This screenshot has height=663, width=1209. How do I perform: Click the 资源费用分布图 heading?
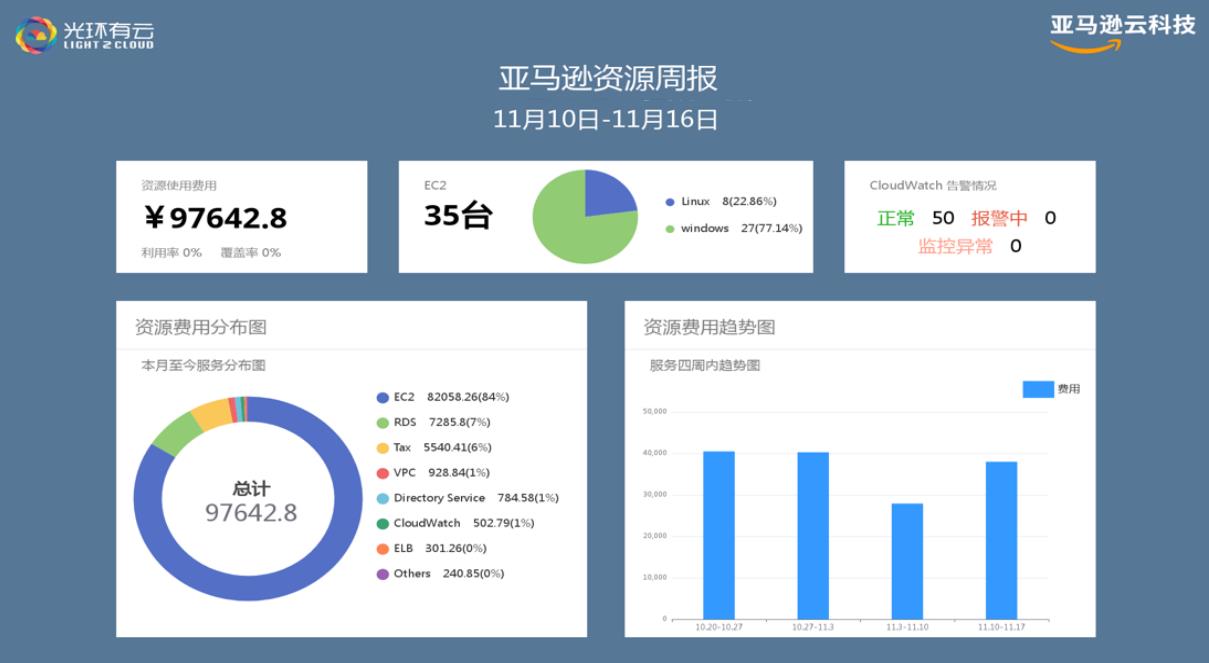point(201,327)
